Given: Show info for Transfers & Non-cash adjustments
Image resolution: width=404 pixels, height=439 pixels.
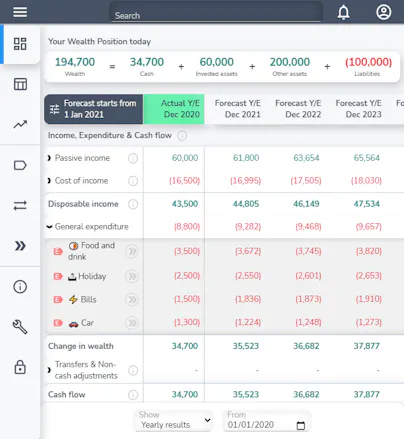Looking at the screenshot, I should (x=133, y=370).
